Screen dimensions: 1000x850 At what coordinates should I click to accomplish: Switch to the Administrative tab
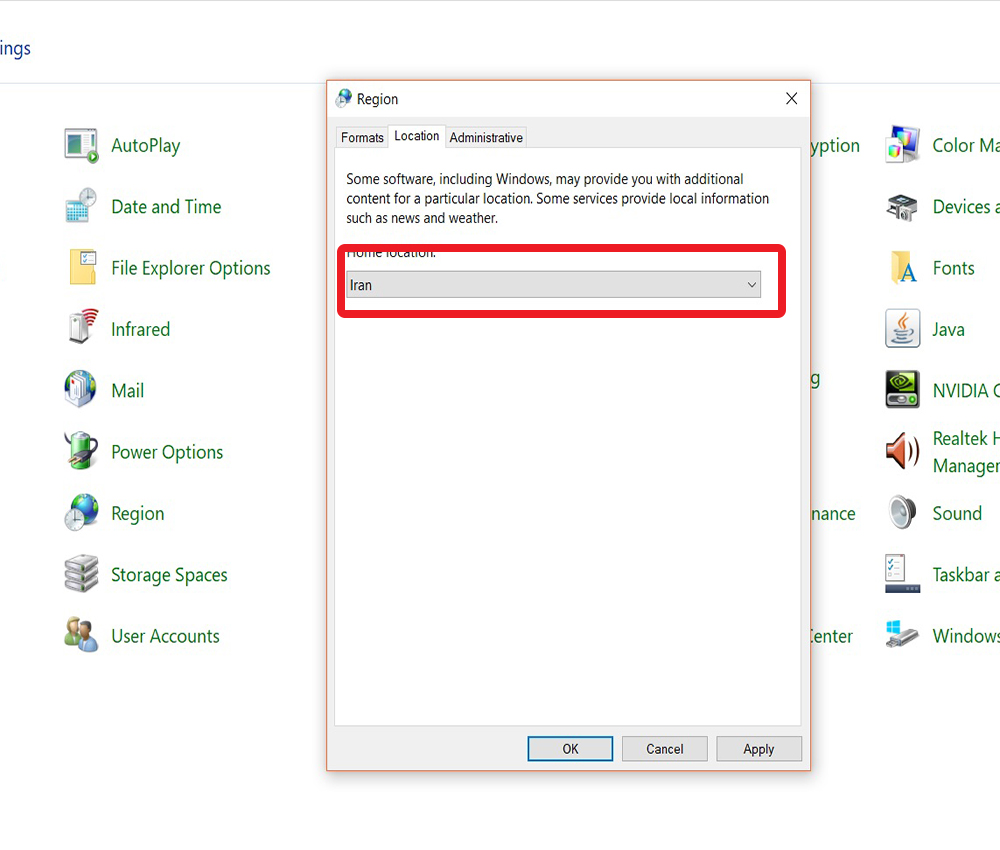click(x=486, y=138)
